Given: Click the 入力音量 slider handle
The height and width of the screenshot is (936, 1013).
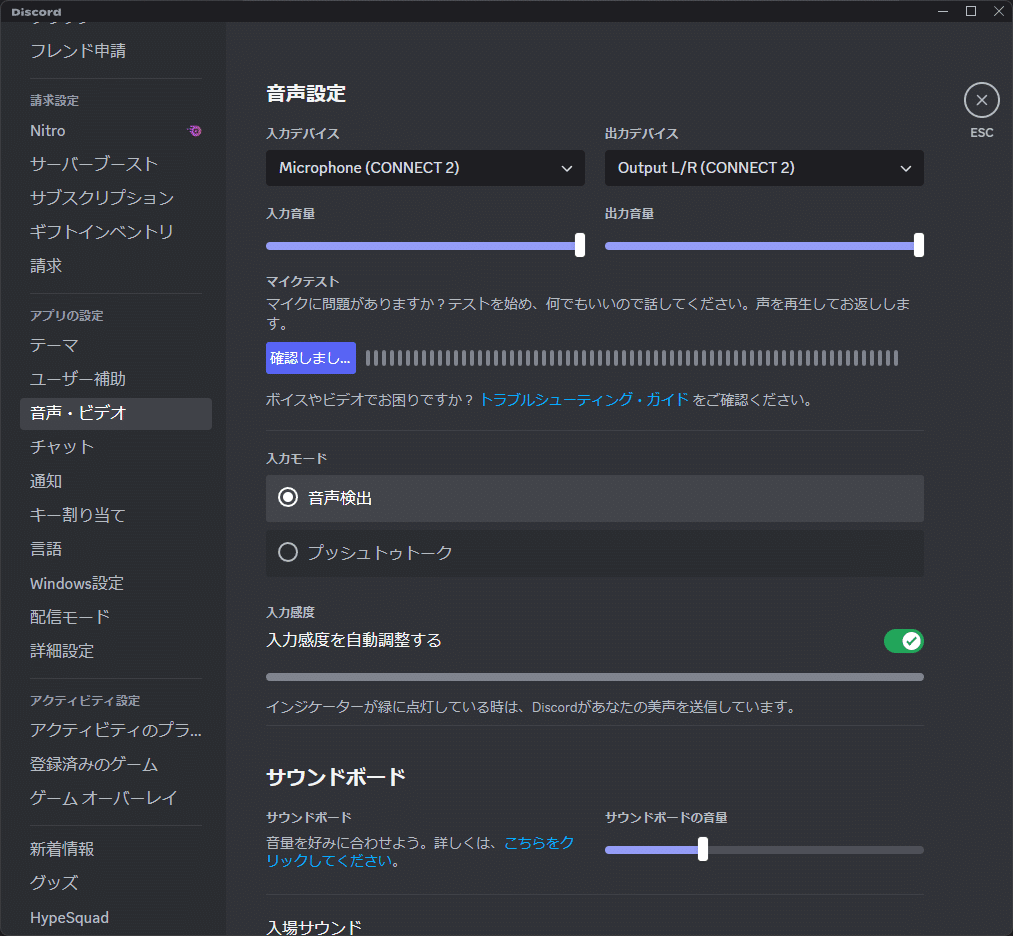Looking at the screenshot, I should [579, 245].
